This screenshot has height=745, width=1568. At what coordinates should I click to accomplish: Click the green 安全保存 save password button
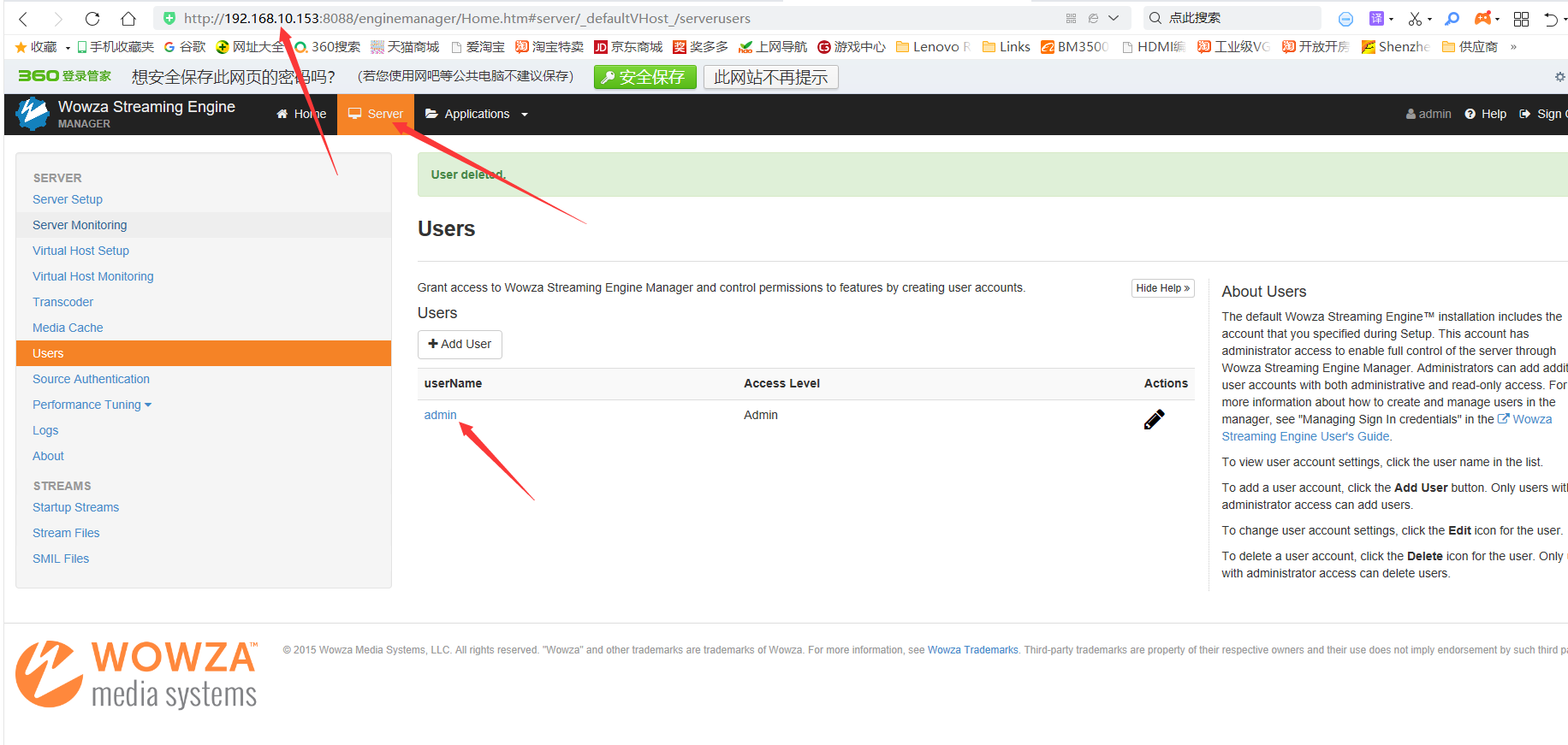pyautogui.click(x=644, y=77)
